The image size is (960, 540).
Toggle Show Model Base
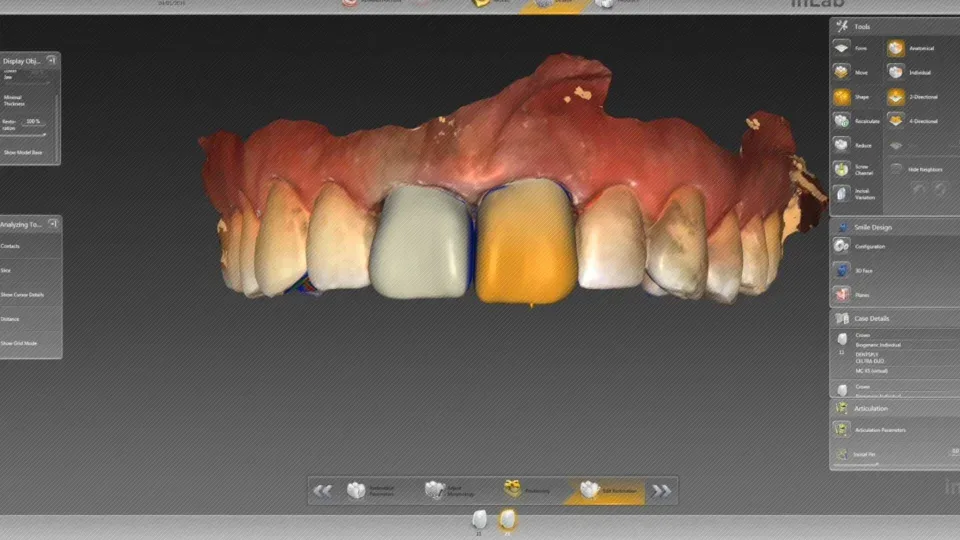[x=23, y=152]
